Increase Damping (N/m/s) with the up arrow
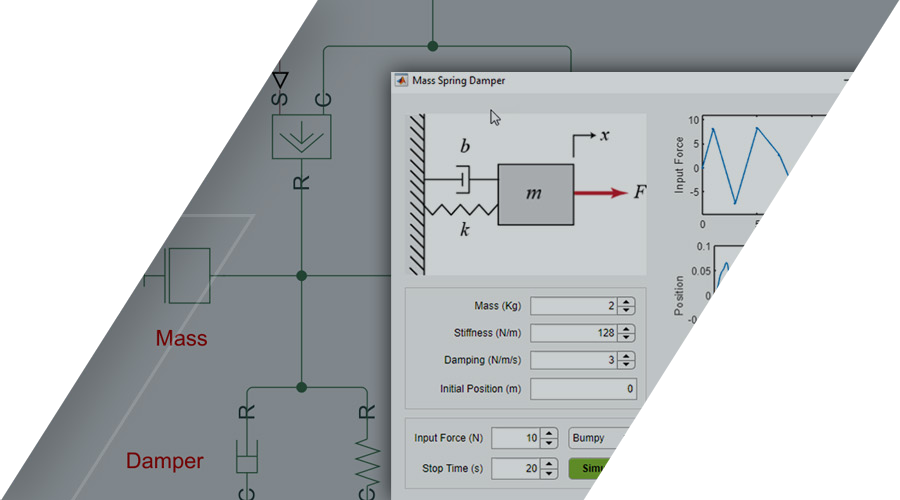 (626, 355)
